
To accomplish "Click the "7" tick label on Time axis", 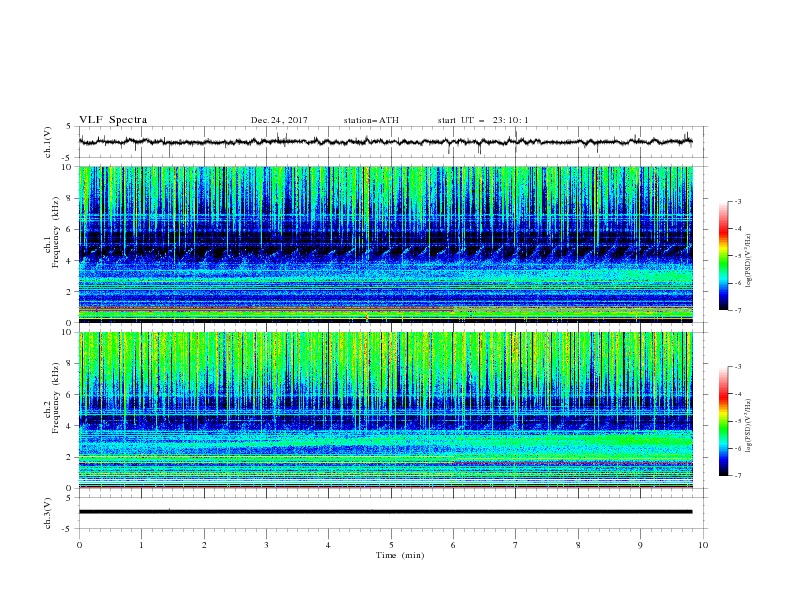I will click(x=516, y=545).
